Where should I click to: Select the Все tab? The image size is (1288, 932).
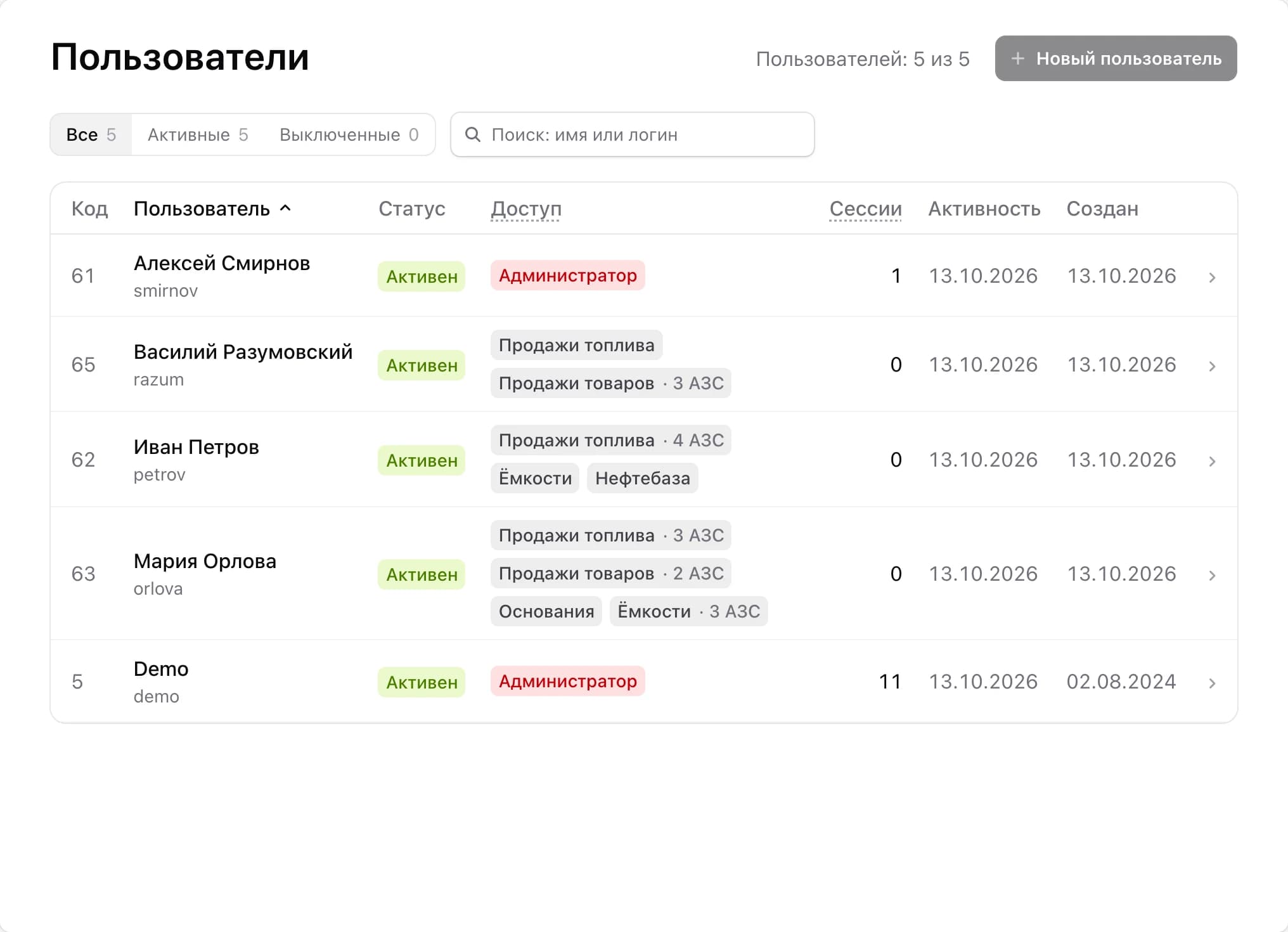point(91,134)
